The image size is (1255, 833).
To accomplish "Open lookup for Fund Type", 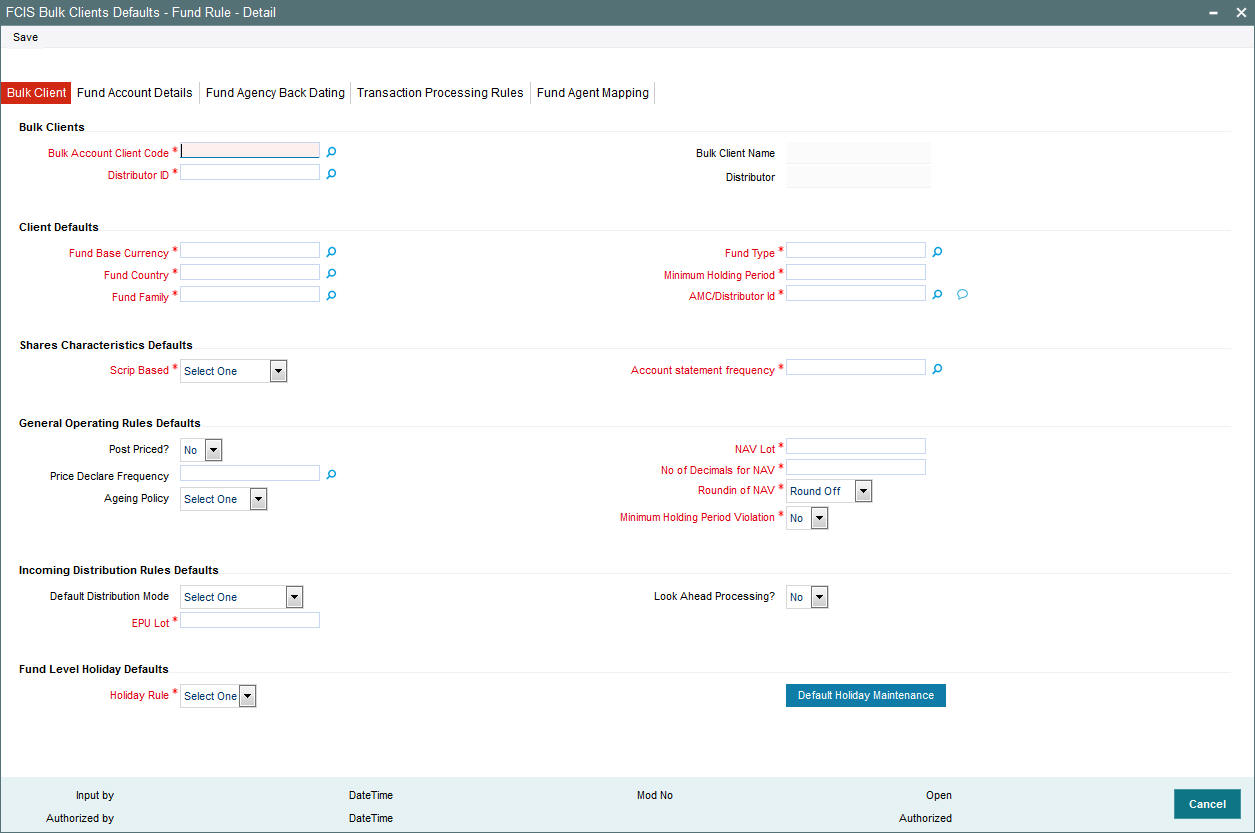I will click(x=938, y=252).
